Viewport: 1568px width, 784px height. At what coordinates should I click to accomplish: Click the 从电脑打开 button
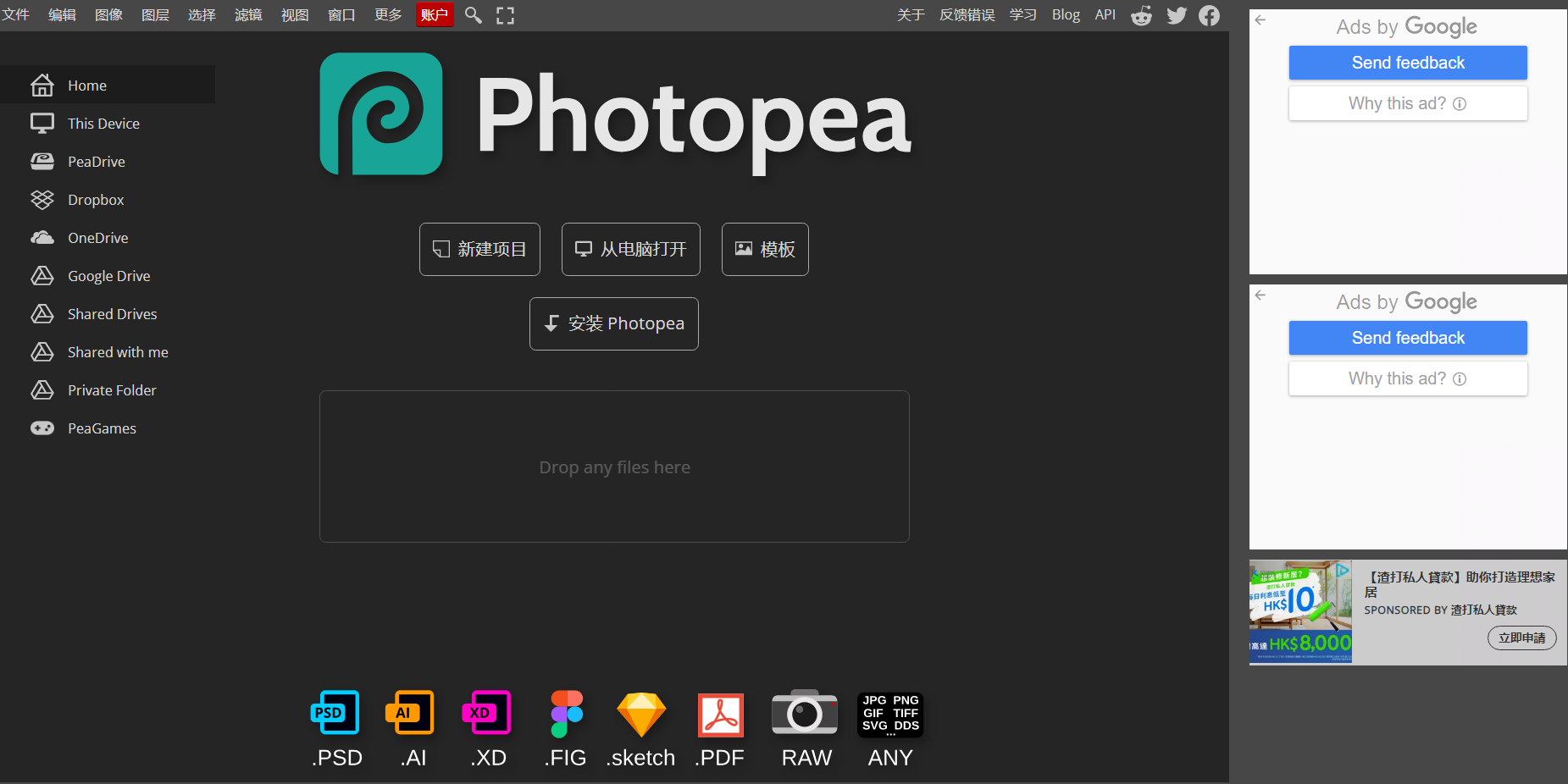(x=630, y=249)
